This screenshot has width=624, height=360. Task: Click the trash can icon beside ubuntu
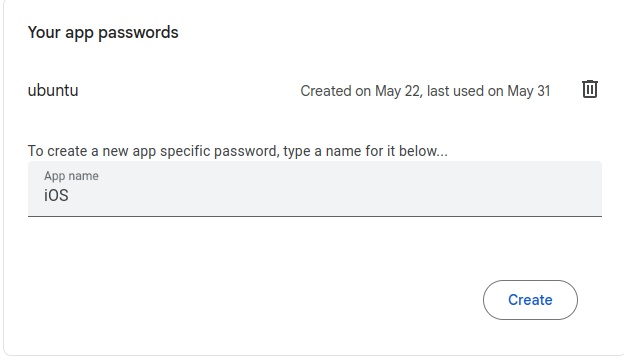pos(589,89)
